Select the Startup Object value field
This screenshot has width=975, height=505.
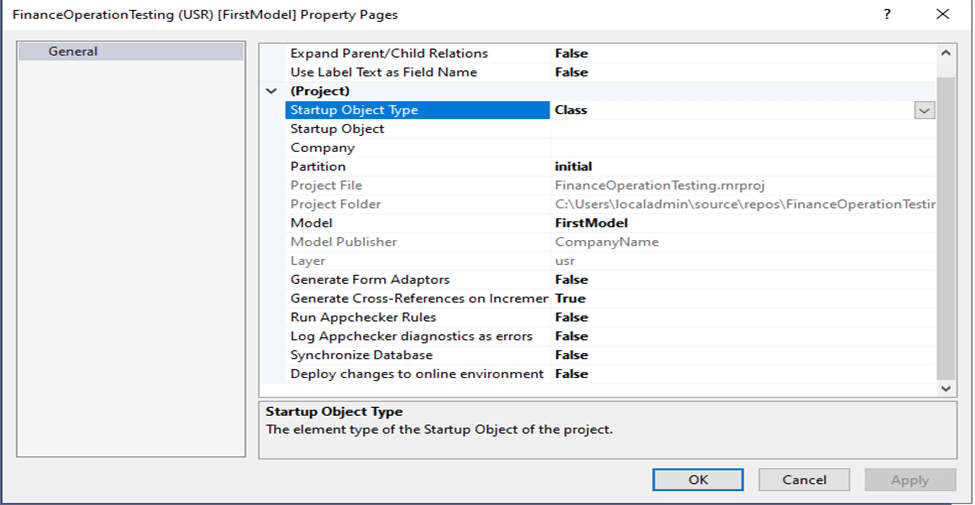coord(743,129)
